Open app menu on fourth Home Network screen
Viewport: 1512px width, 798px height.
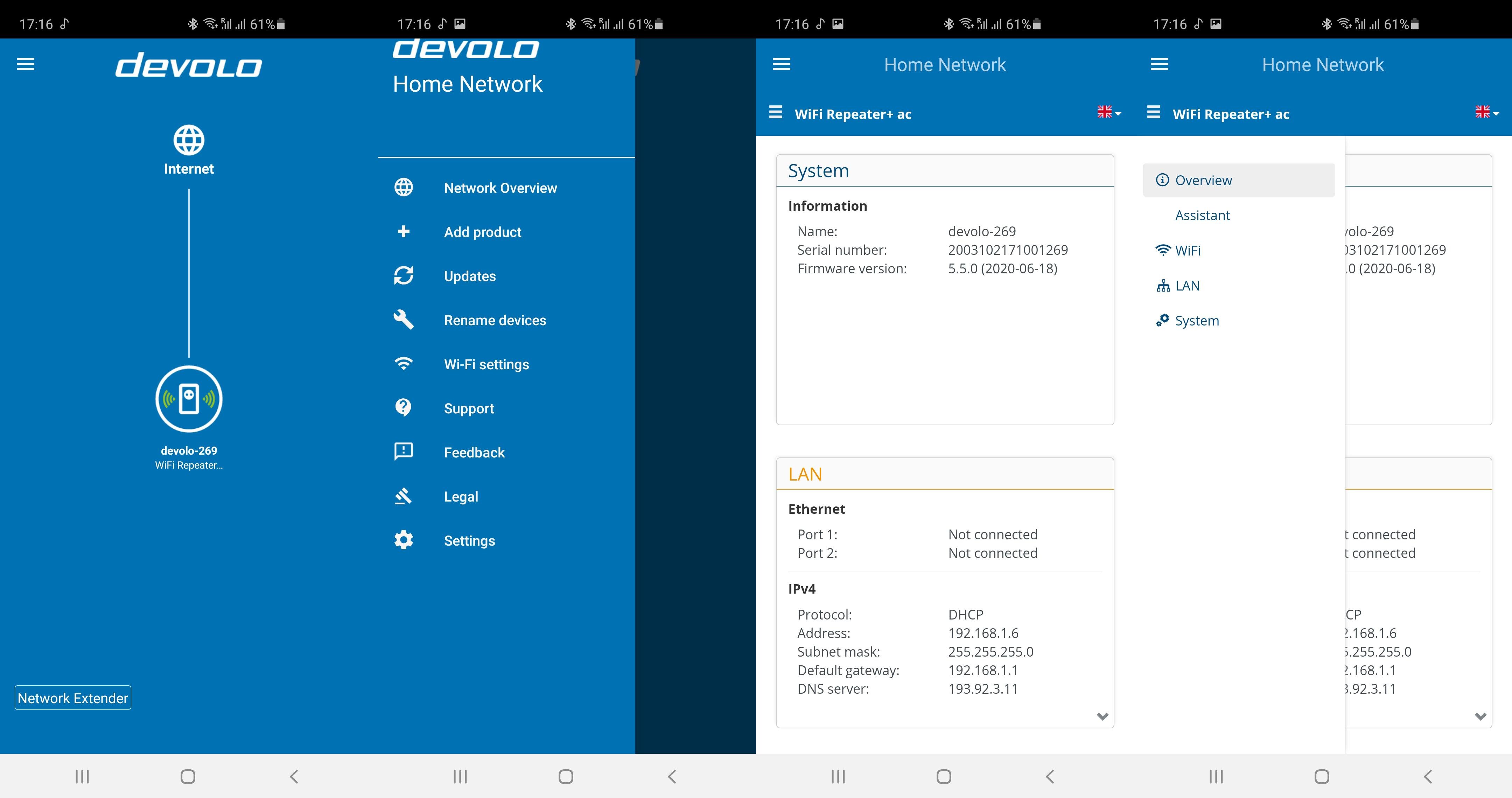(1159, 64)
